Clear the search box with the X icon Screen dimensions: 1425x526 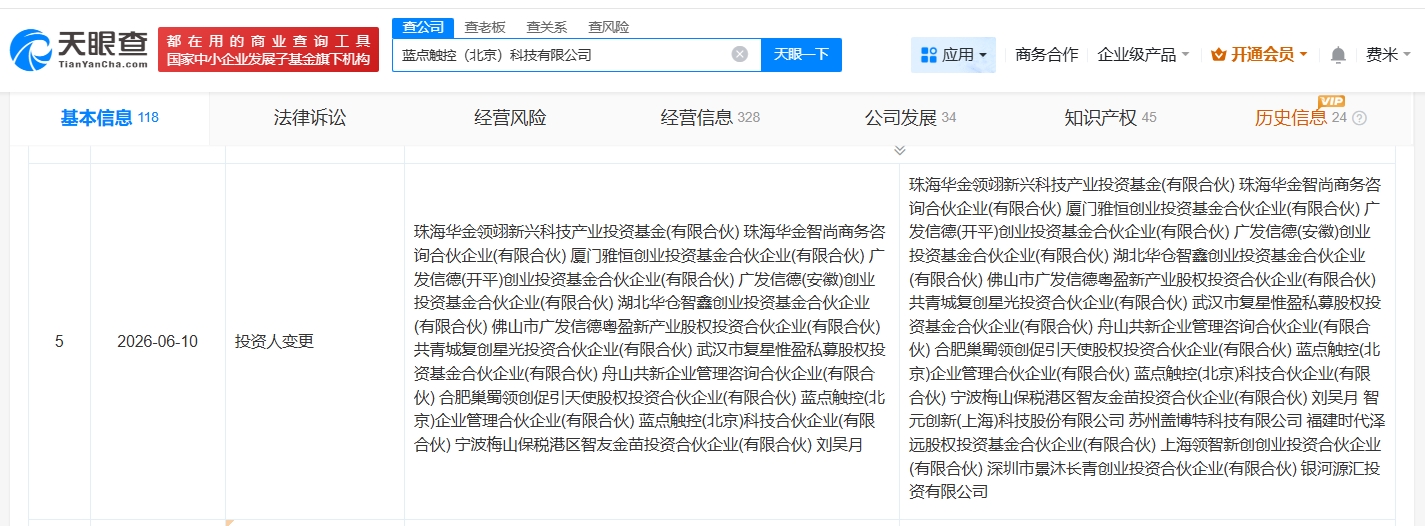point(740,54)
